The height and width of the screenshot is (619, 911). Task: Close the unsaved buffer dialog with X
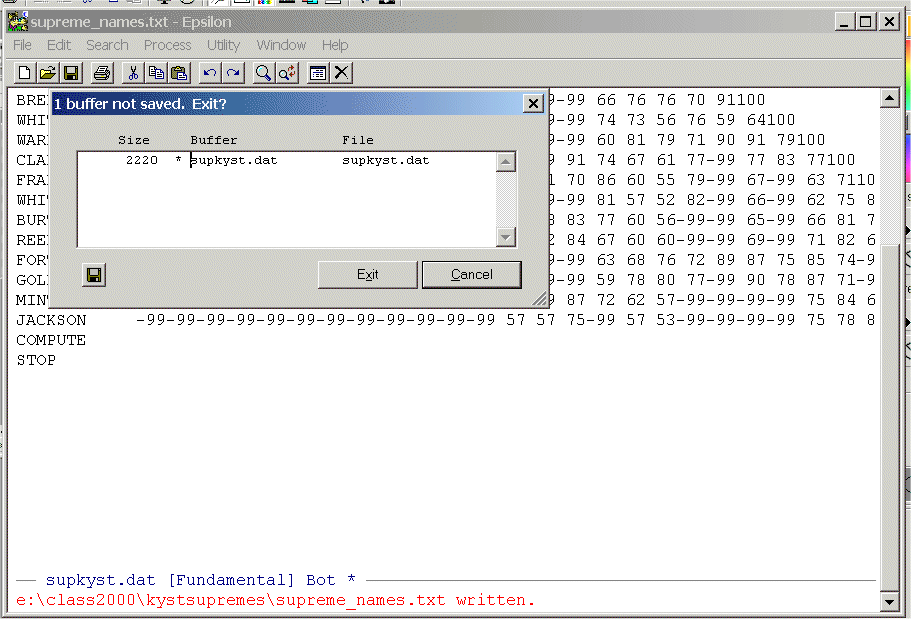click(533, 104)
